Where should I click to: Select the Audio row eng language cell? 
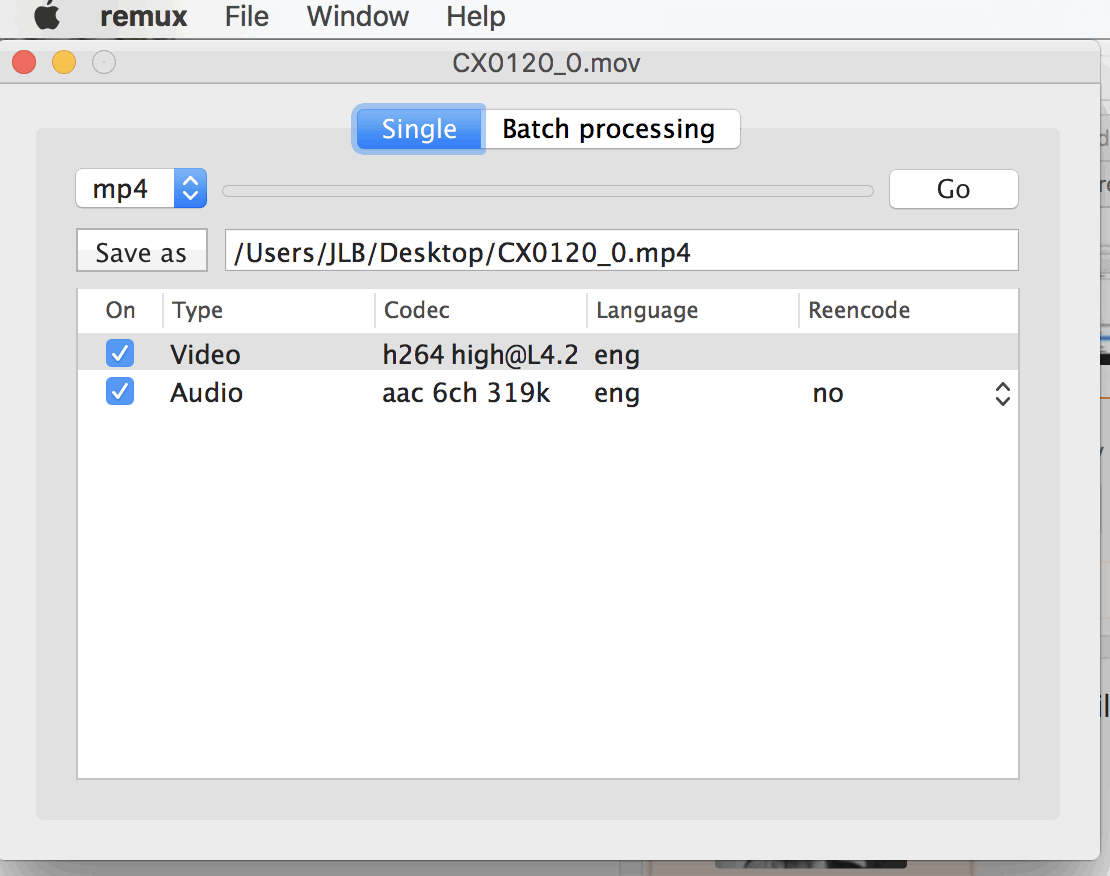pyautogui.click(x=617, y=394)
